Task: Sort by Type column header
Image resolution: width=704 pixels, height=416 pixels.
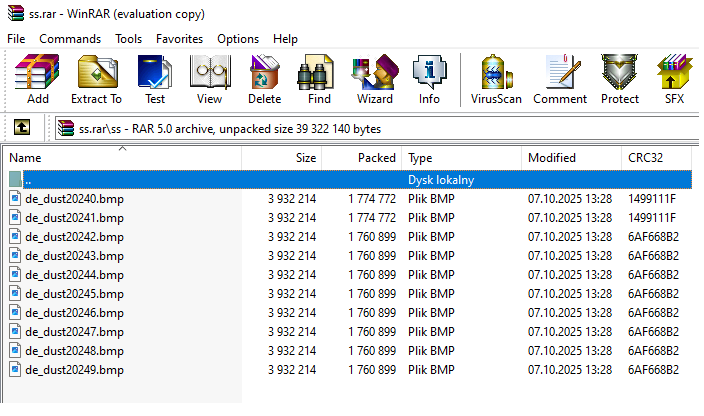Action: [462, 158]
